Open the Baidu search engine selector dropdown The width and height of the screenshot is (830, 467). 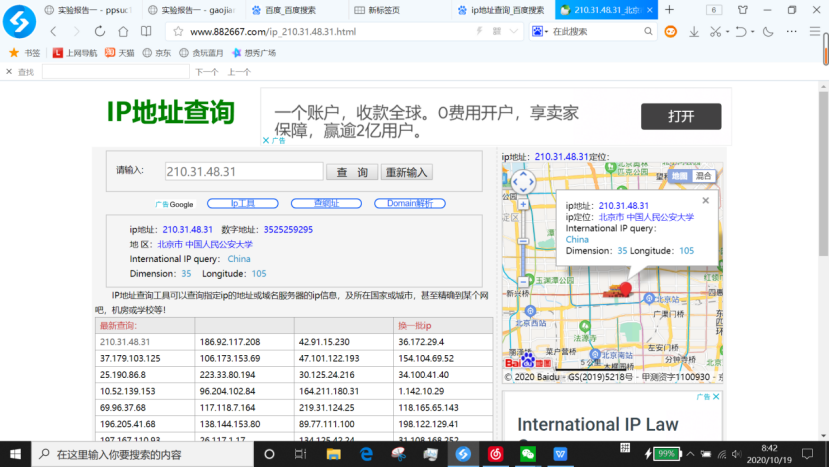pyautogui.click(x=540, y=32)
